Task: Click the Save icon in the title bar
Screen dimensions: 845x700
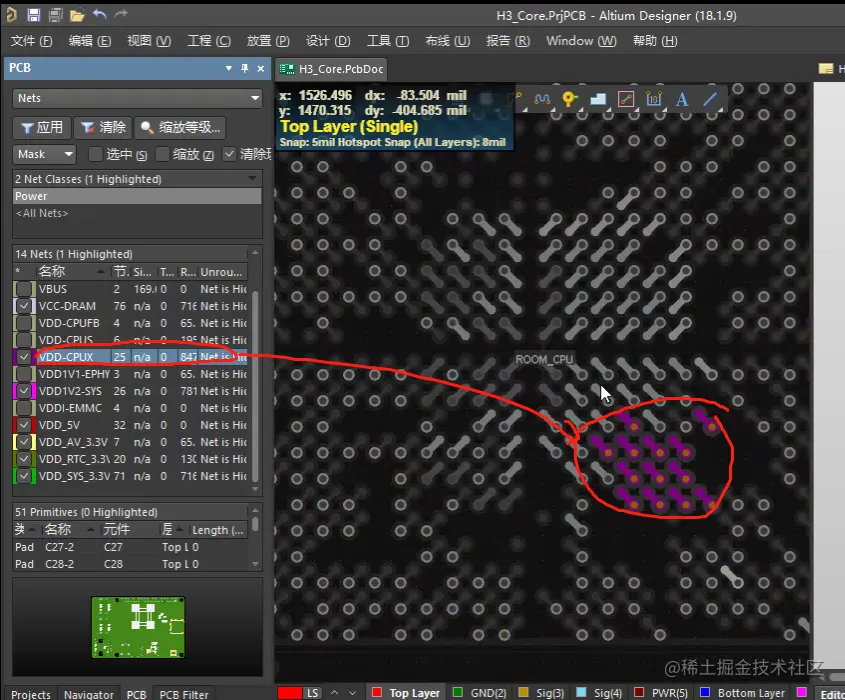Action: (x=33, y=15)
